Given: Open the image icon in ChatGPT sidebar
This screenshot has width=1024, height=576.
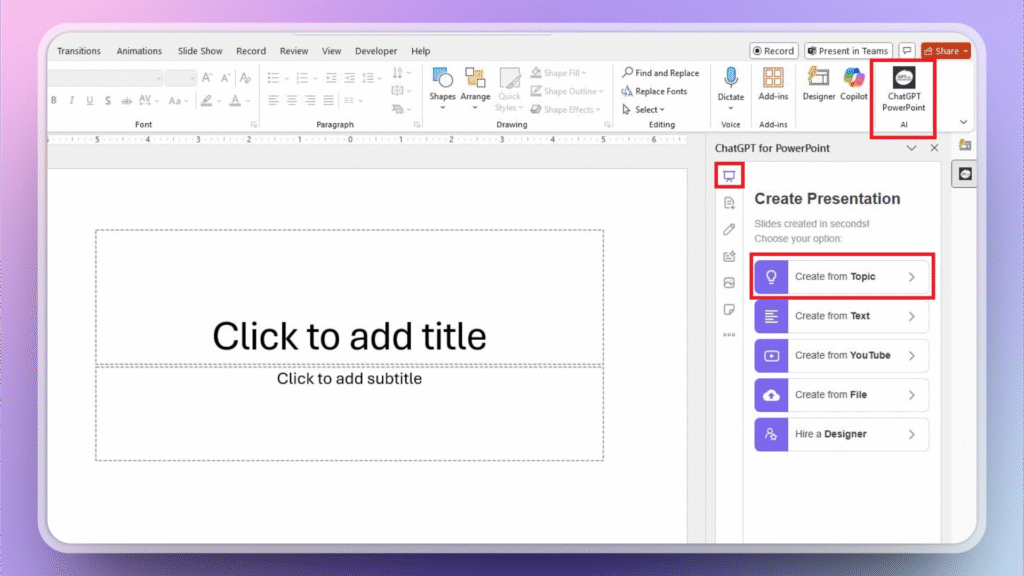Looking at the screenshot, I should point(729,283).
